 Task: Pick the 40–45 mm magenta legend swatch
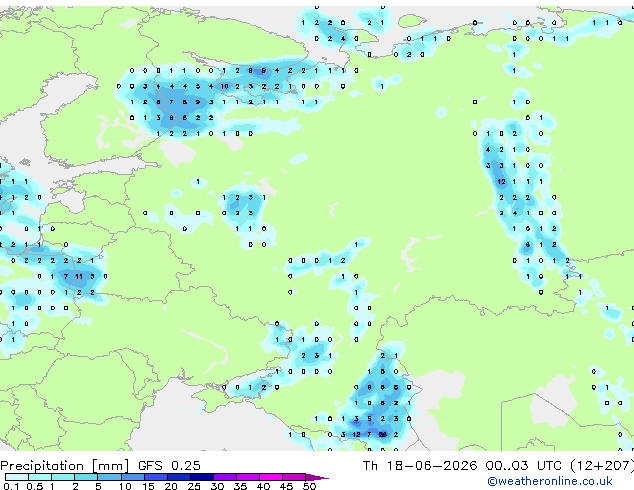point(271,477)
